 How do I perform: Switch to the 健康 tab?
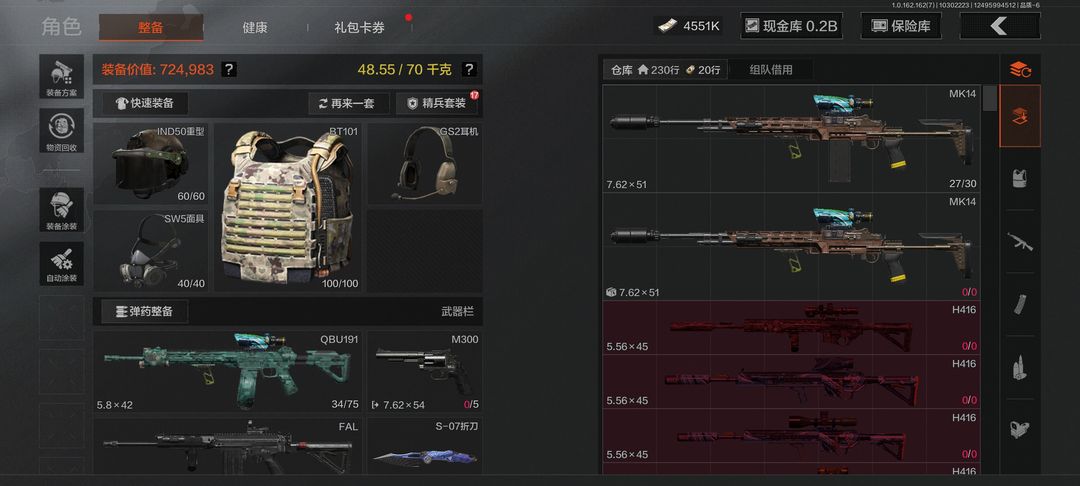(255, 28)
